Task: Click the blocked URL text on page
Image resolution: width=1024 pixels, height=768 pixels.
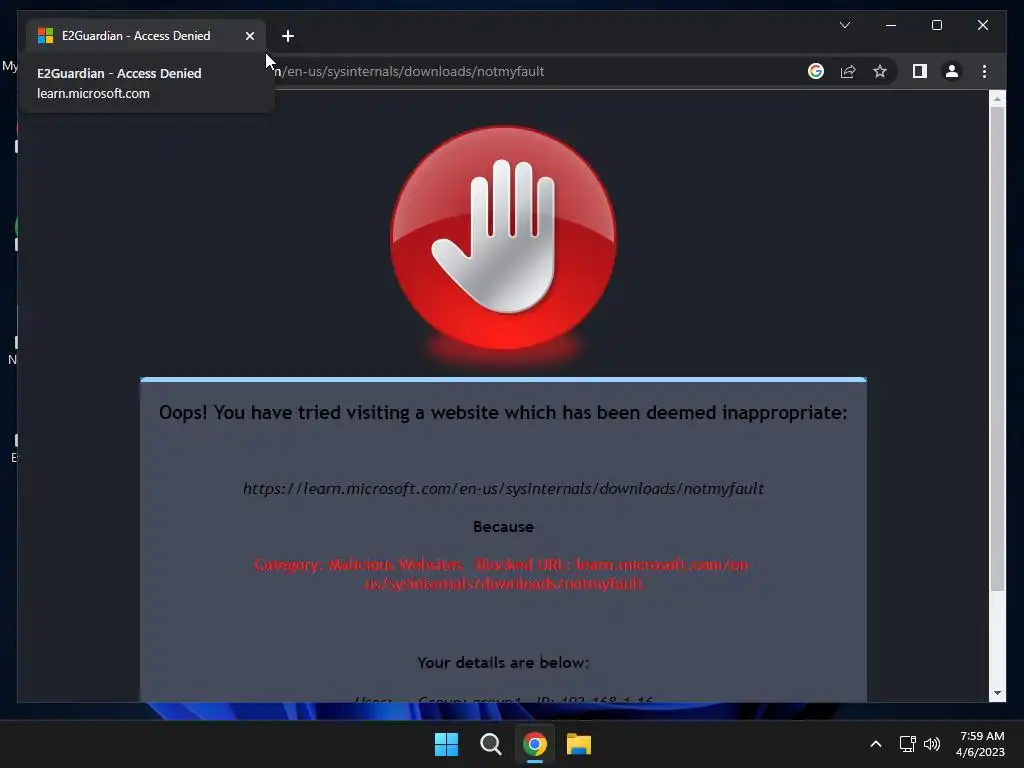Action: 504,488
